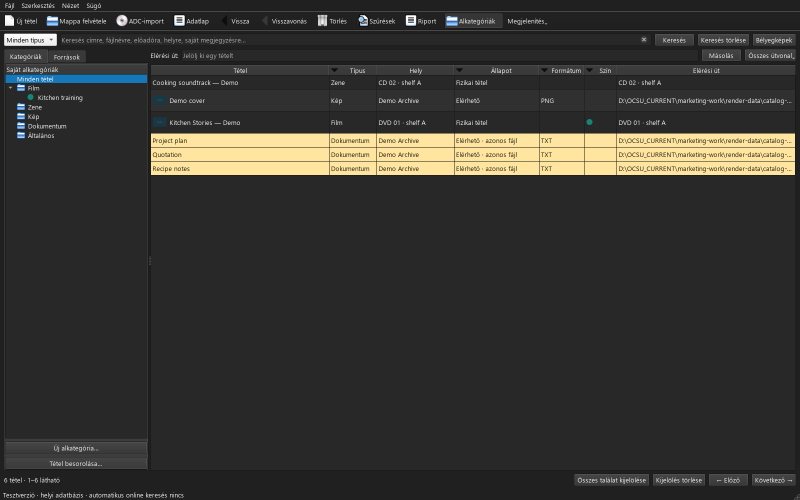Undo with the Visszavonás button
Image resolution: width=800 pixels, height=500 pixels.
284,21
